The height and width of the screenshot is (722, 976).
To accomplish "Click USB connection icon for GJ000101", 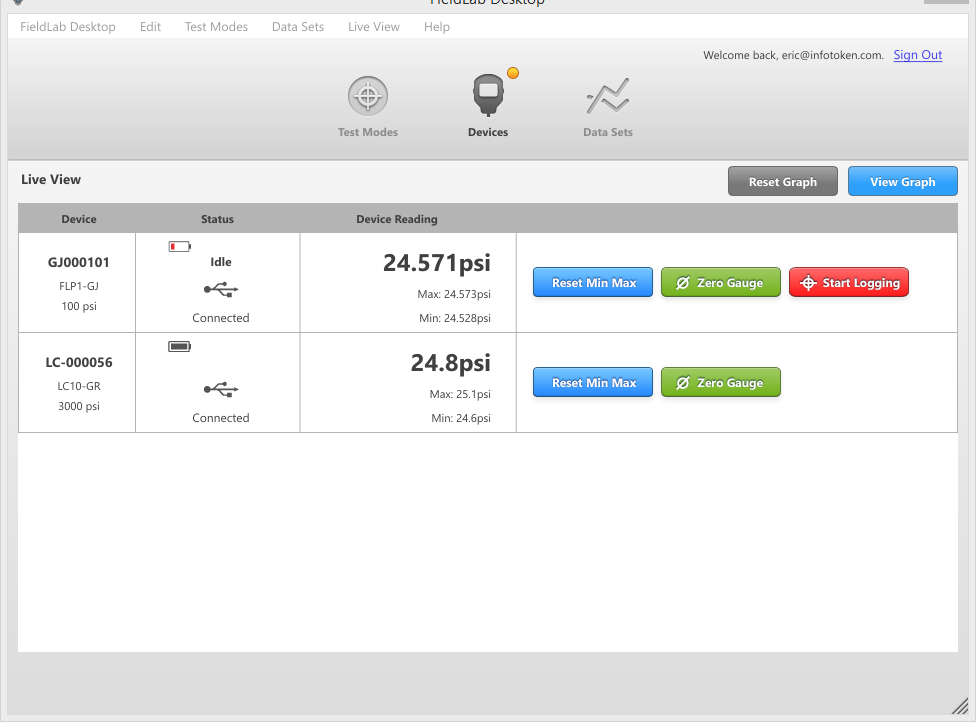I will pos(221,289).
